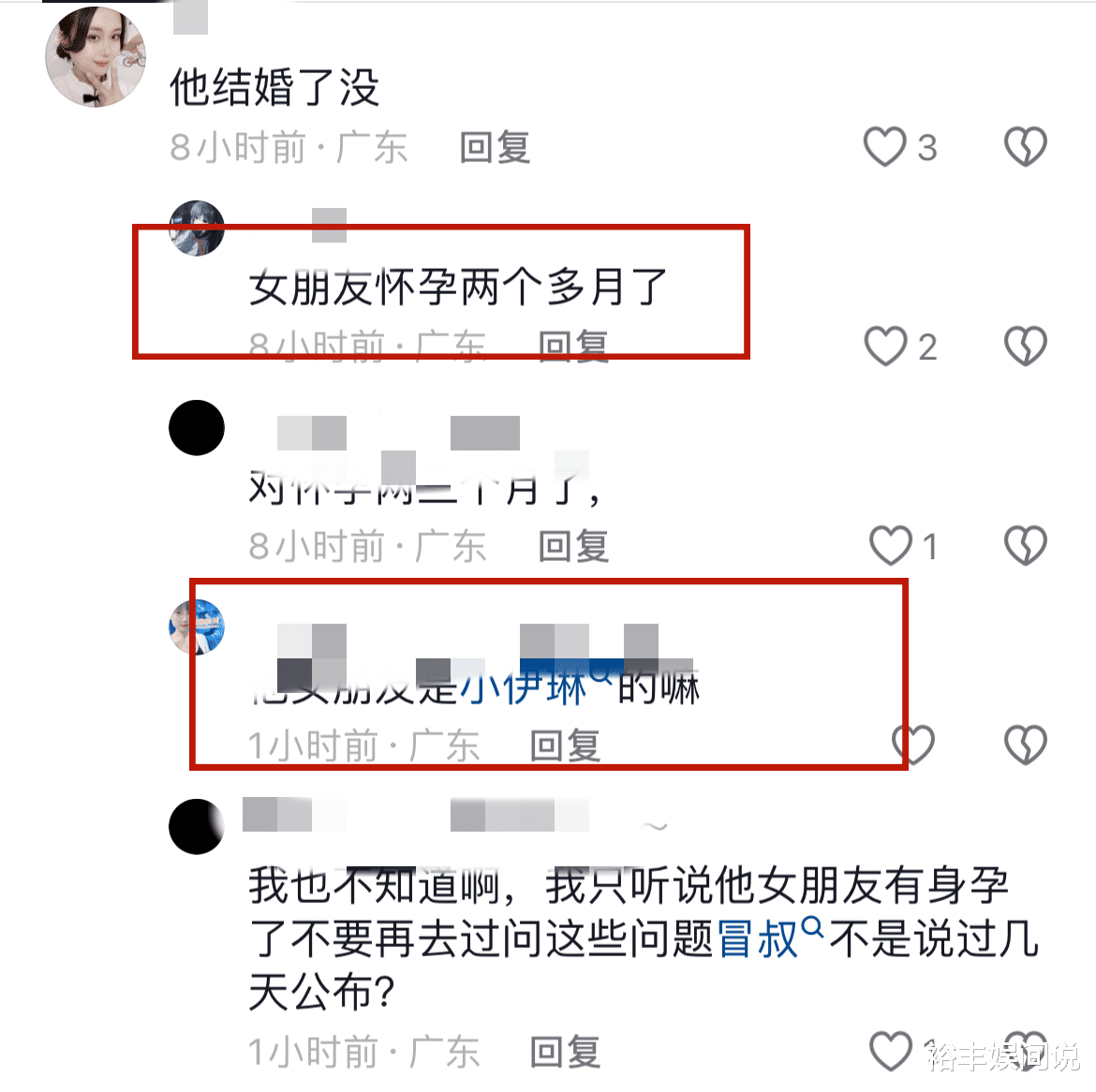Tap broken heart on '女朋友怀孕两个多月了' reply
The image size is (1096, 1092).
coord(1026,346)
